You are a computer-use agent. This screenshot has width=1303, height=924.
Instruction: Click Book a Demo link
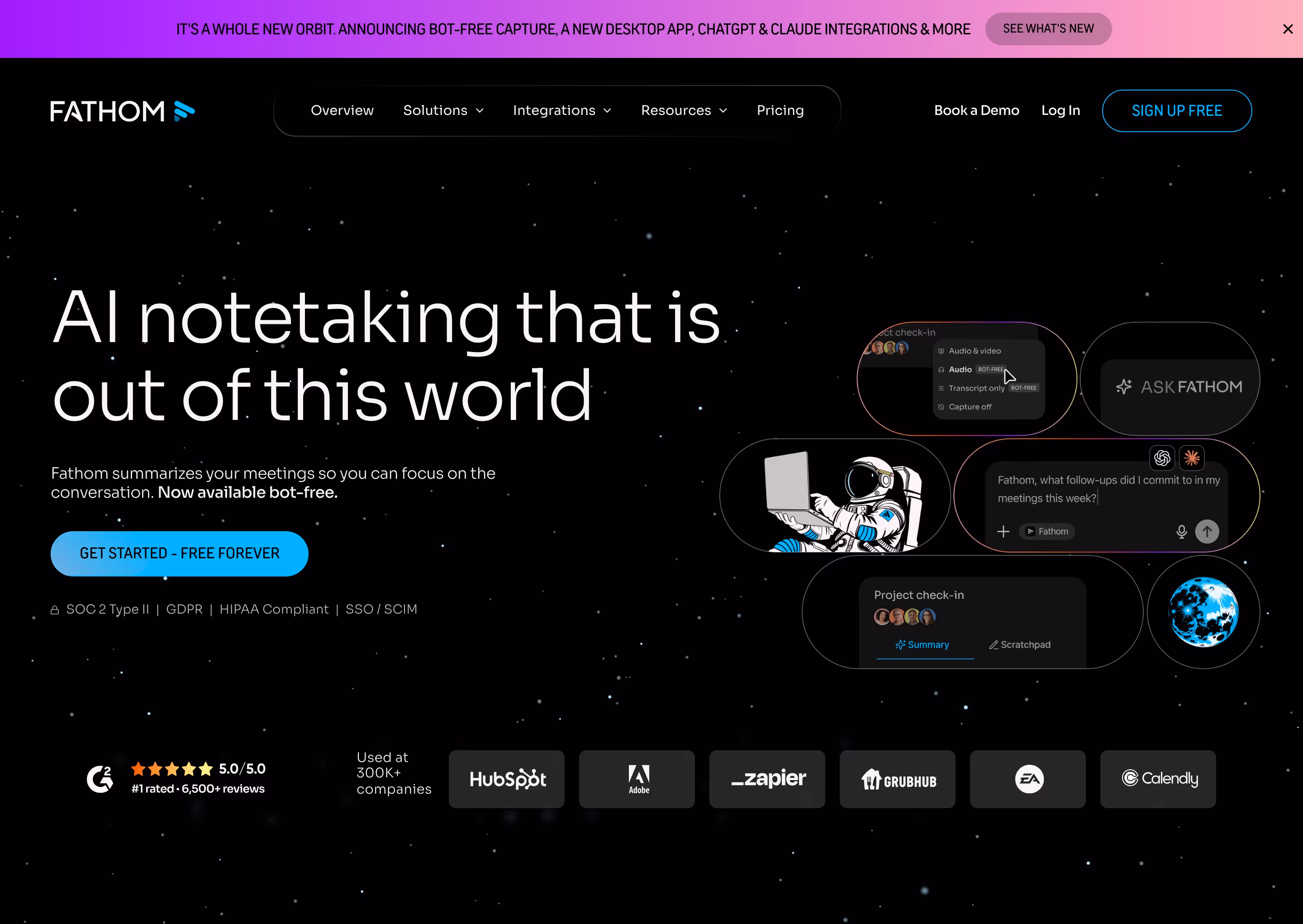[976, 110]
